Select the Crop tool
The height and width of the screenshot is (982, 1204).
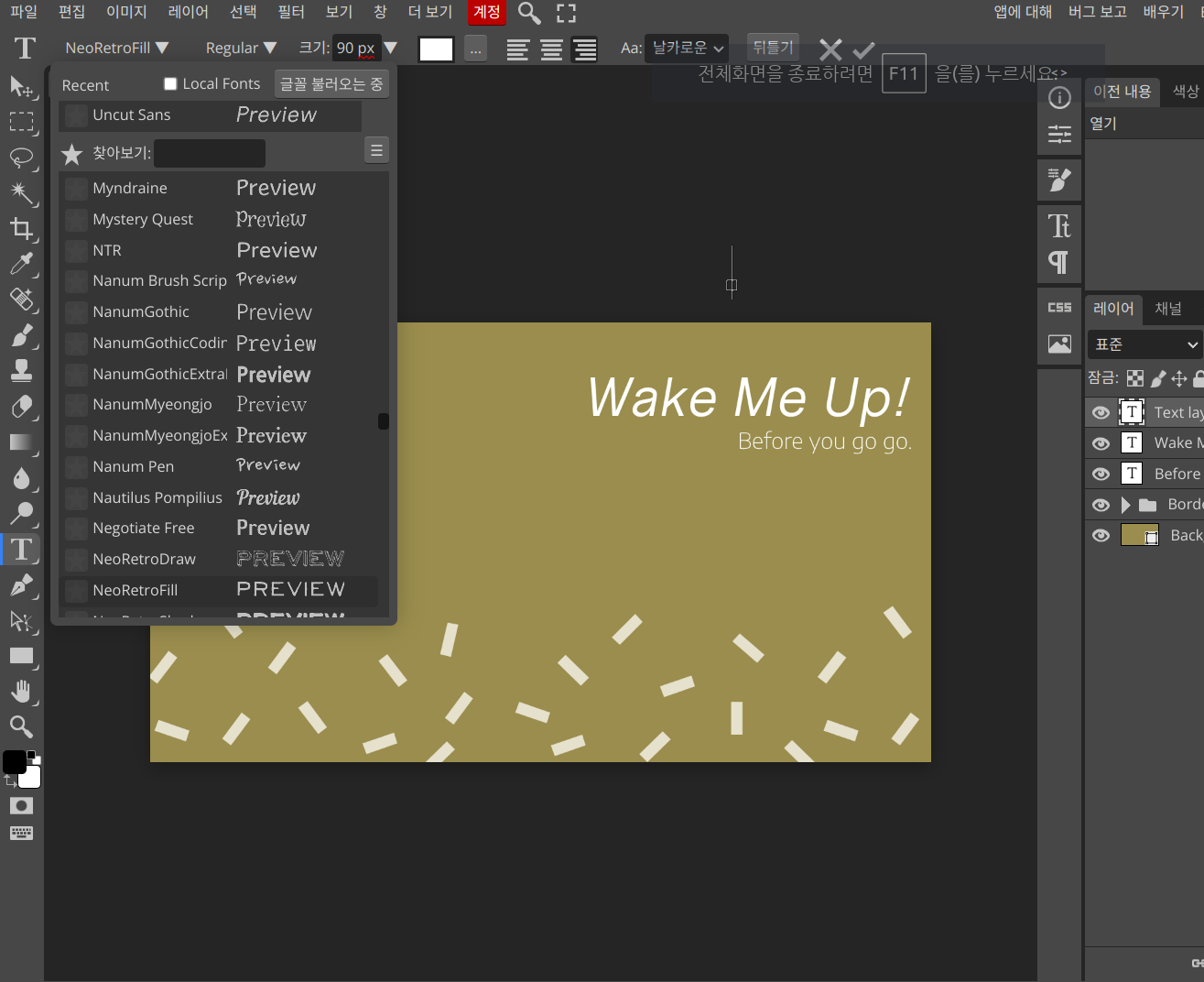point(21,228)
